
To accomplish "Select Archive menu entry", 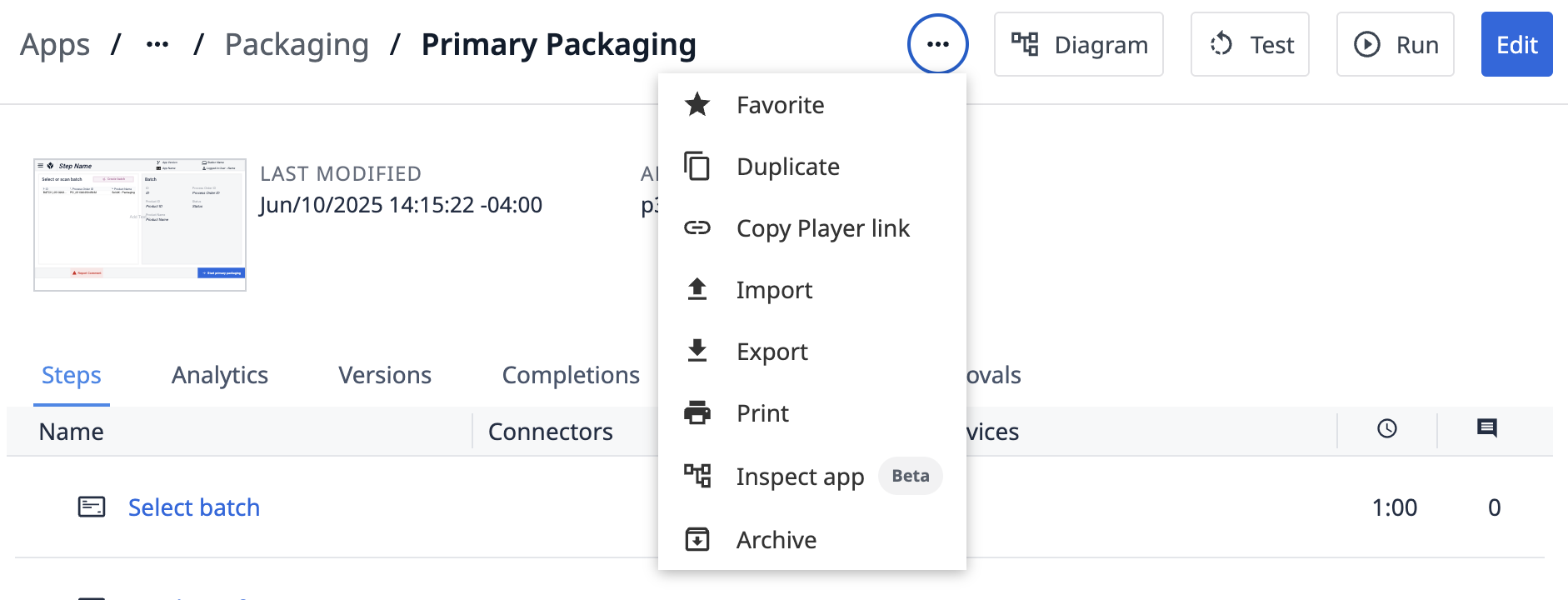I will [x=812, y=539].
